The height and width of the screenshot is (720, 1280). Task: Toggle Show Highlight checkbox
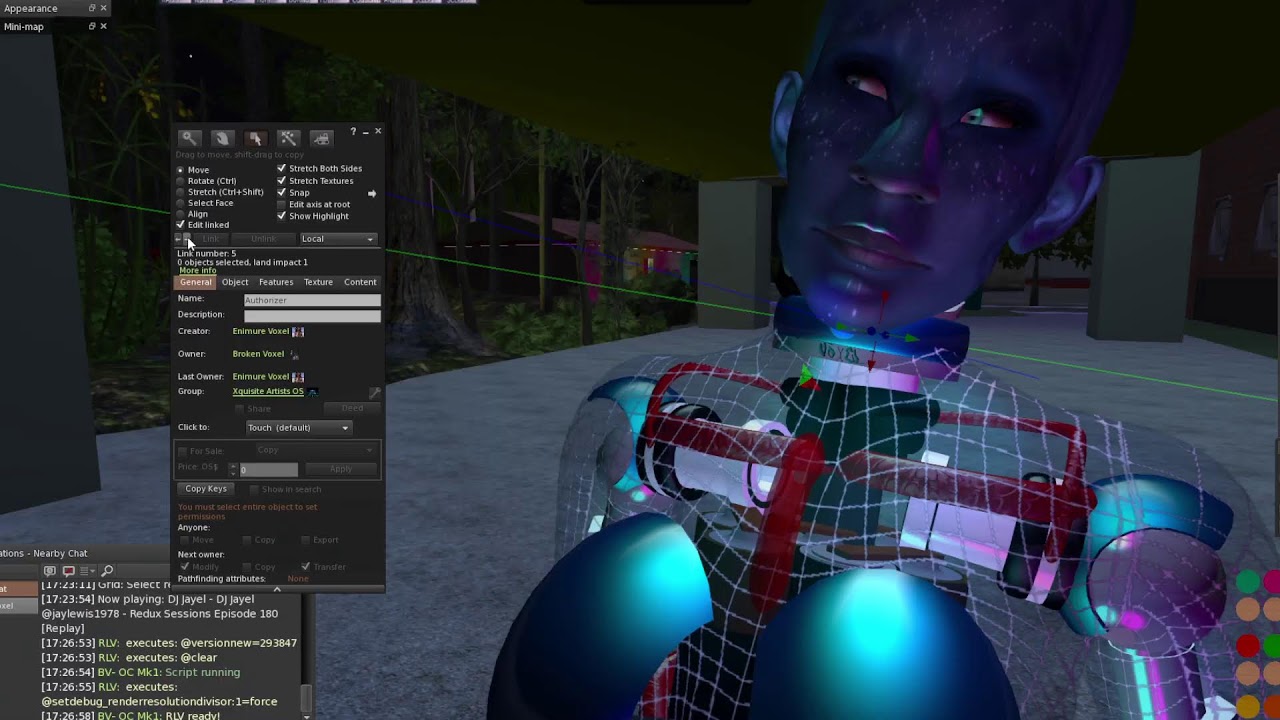click(x=282, y=216)
